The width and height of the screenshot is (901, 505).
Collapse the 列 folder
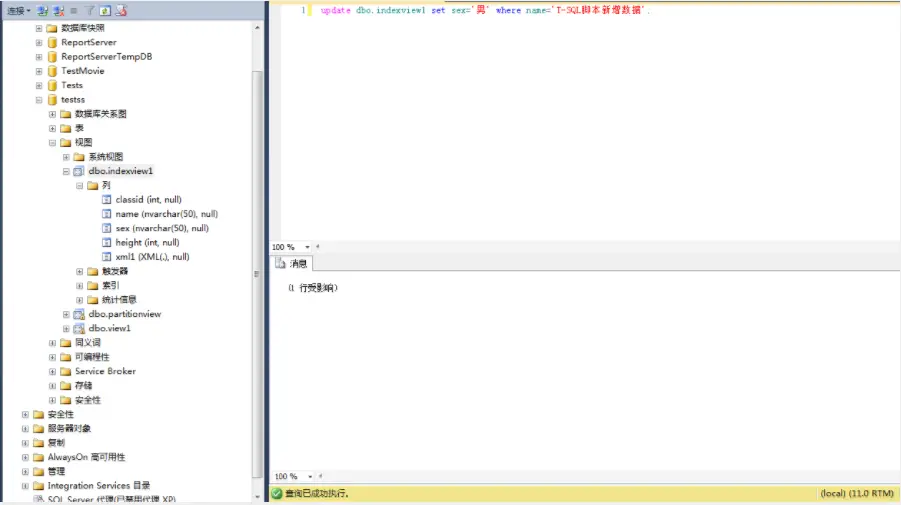80,186
